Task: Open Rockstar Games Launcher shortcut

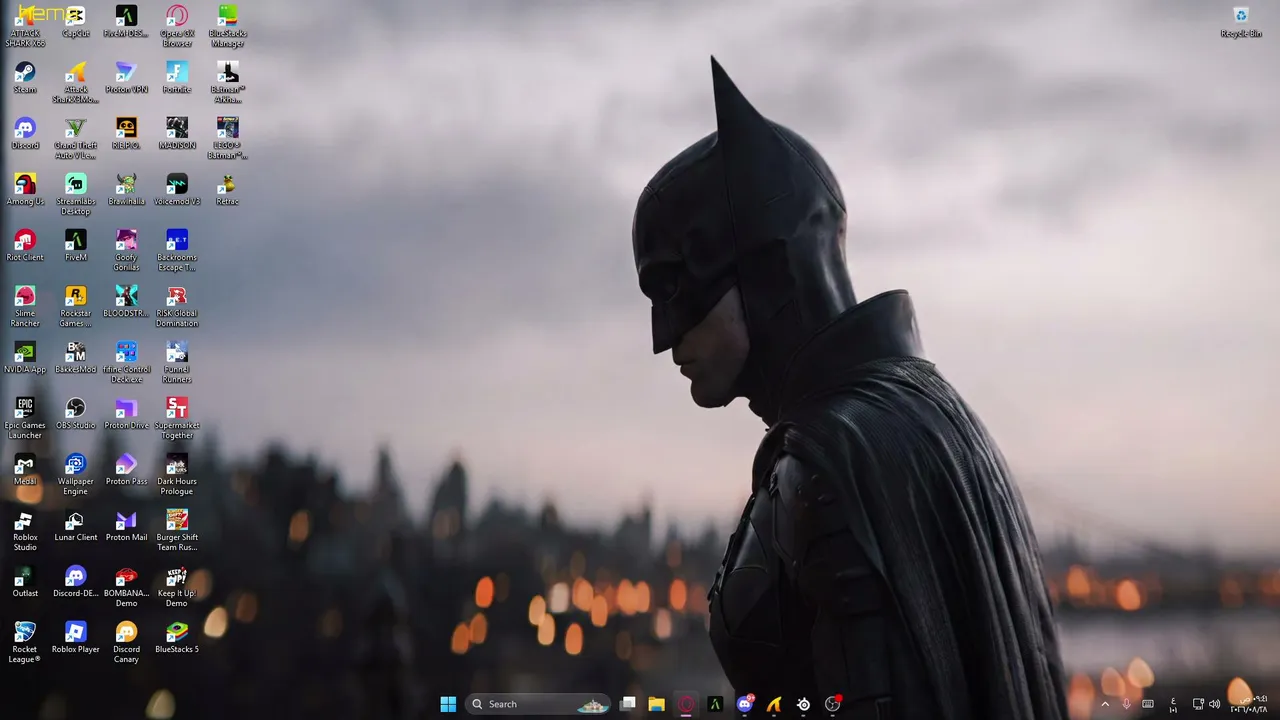Action: point(76,307)
